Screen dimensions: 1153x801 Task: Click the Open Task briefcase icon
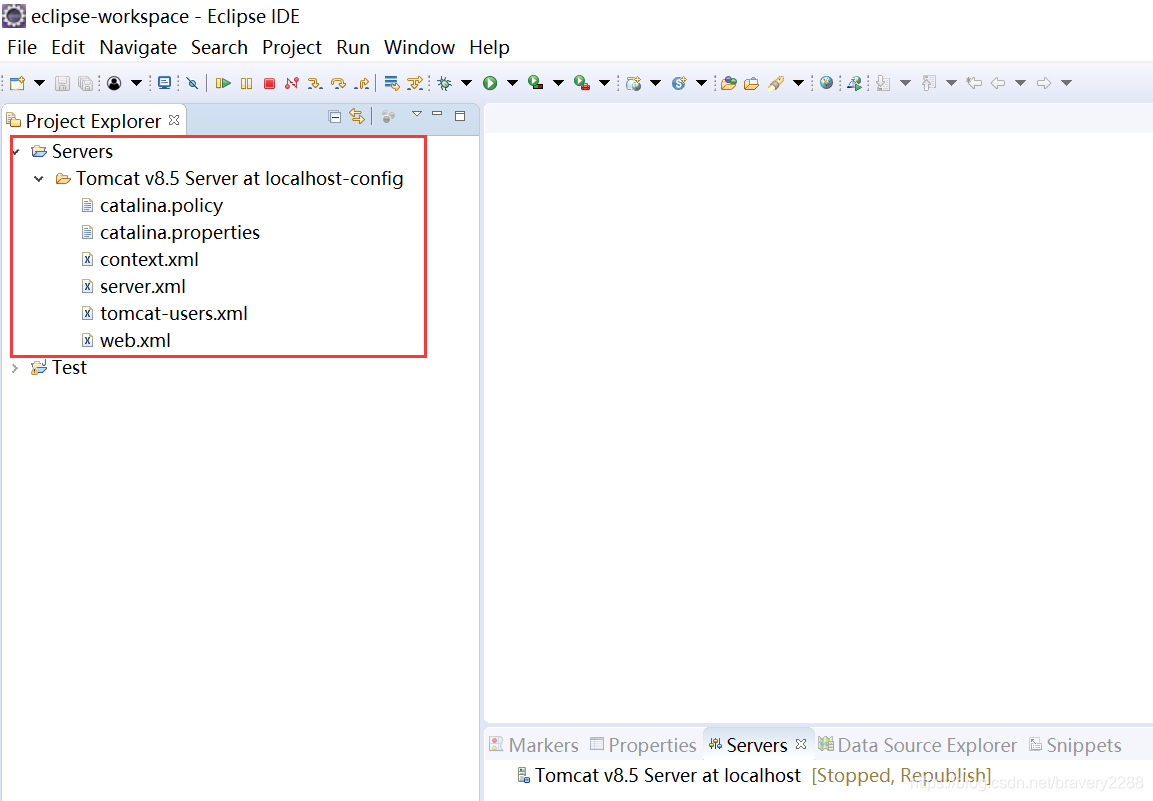point(752,83)
